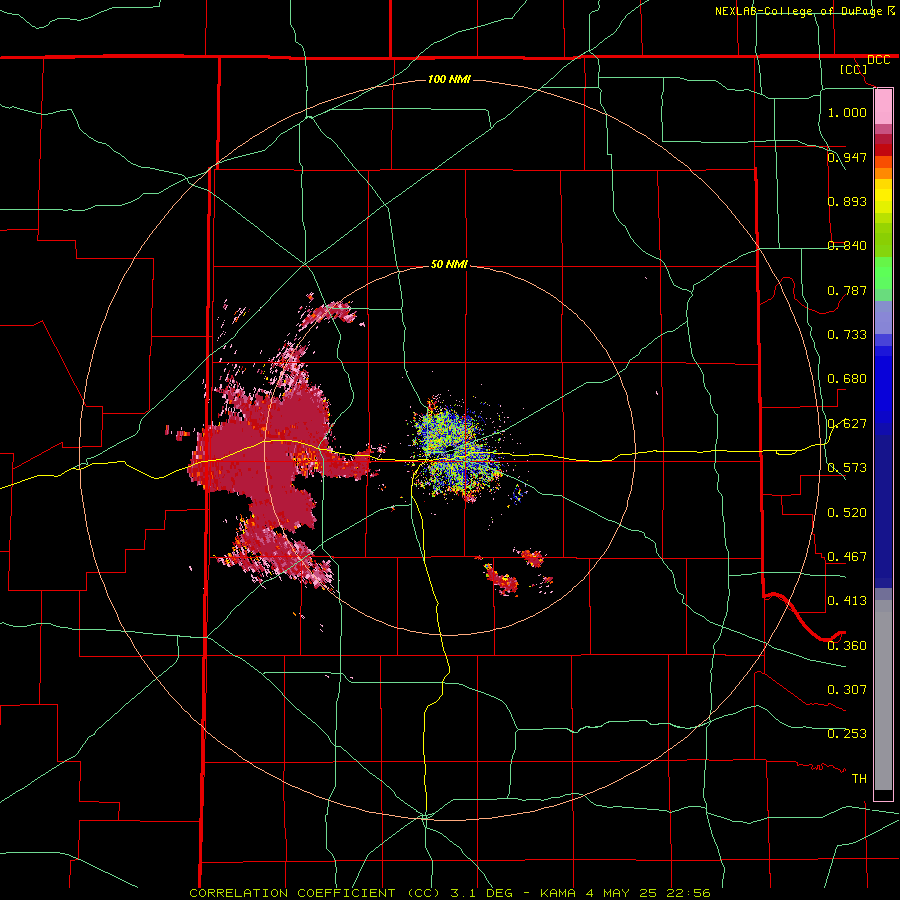Click the 1.000 value on the scale
This screenshot has height=900, width=900.
847,112
